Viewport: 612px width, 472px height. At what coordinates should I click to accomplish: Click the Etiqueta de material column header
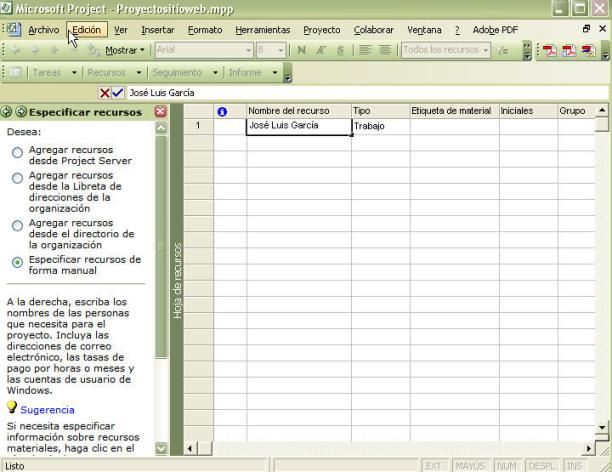coord(454,111)
